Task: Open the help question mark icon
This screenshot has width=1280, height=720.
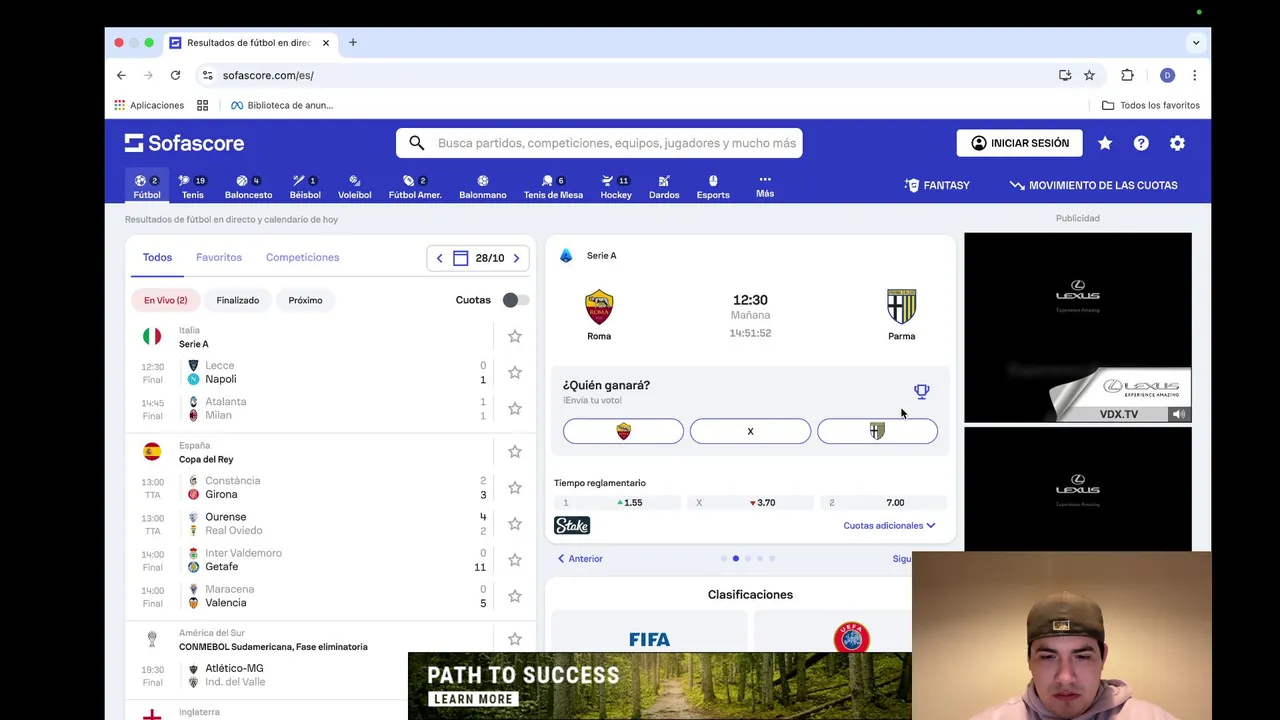Action: [1141, 143]
